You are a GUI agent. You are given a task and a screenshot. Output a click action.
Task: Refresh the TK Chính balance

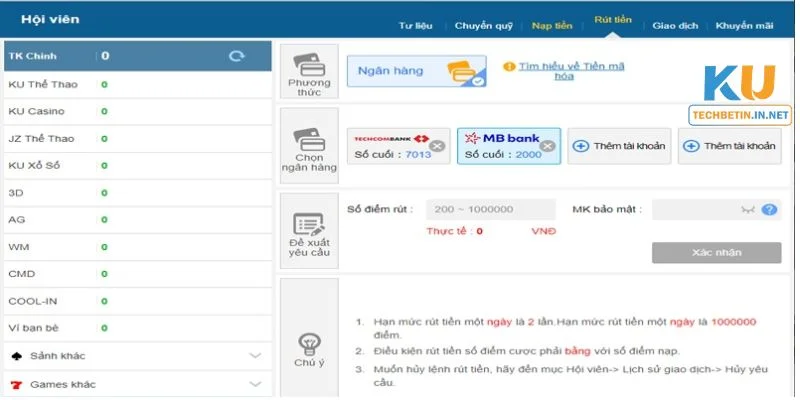(x=237, y=56)
